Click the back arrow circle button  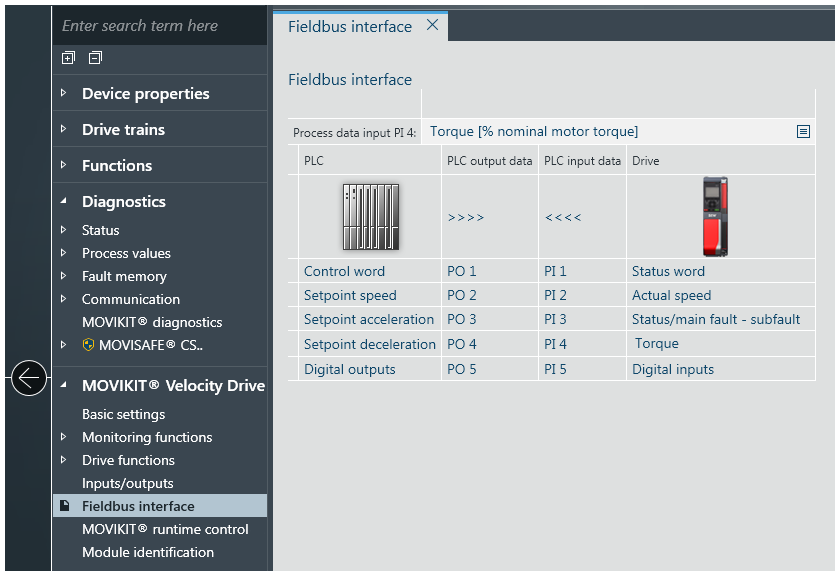[28, 378]
